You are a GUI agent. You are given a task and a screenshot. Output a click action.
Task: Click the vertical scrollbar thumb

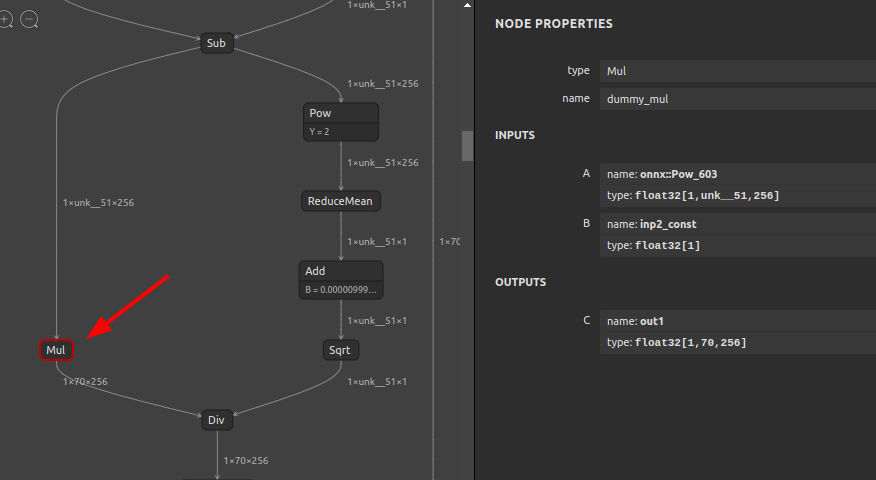click(x=467, y=146)
